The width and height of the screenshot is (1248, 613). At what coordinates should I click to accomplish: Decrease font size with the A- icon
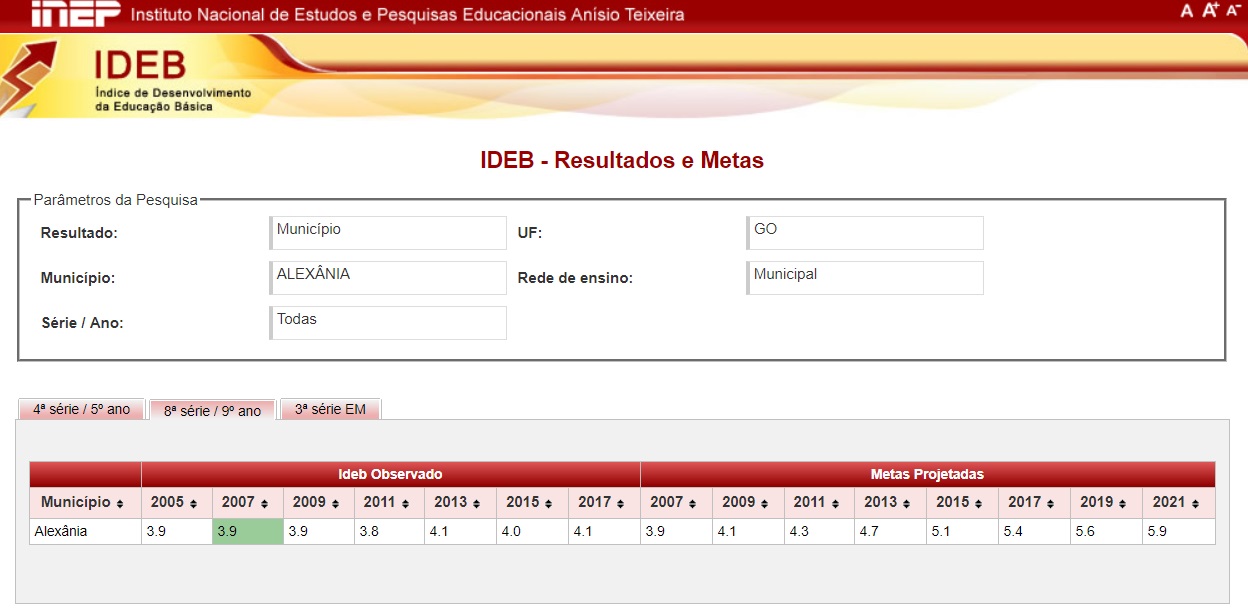coord(1233,11)
